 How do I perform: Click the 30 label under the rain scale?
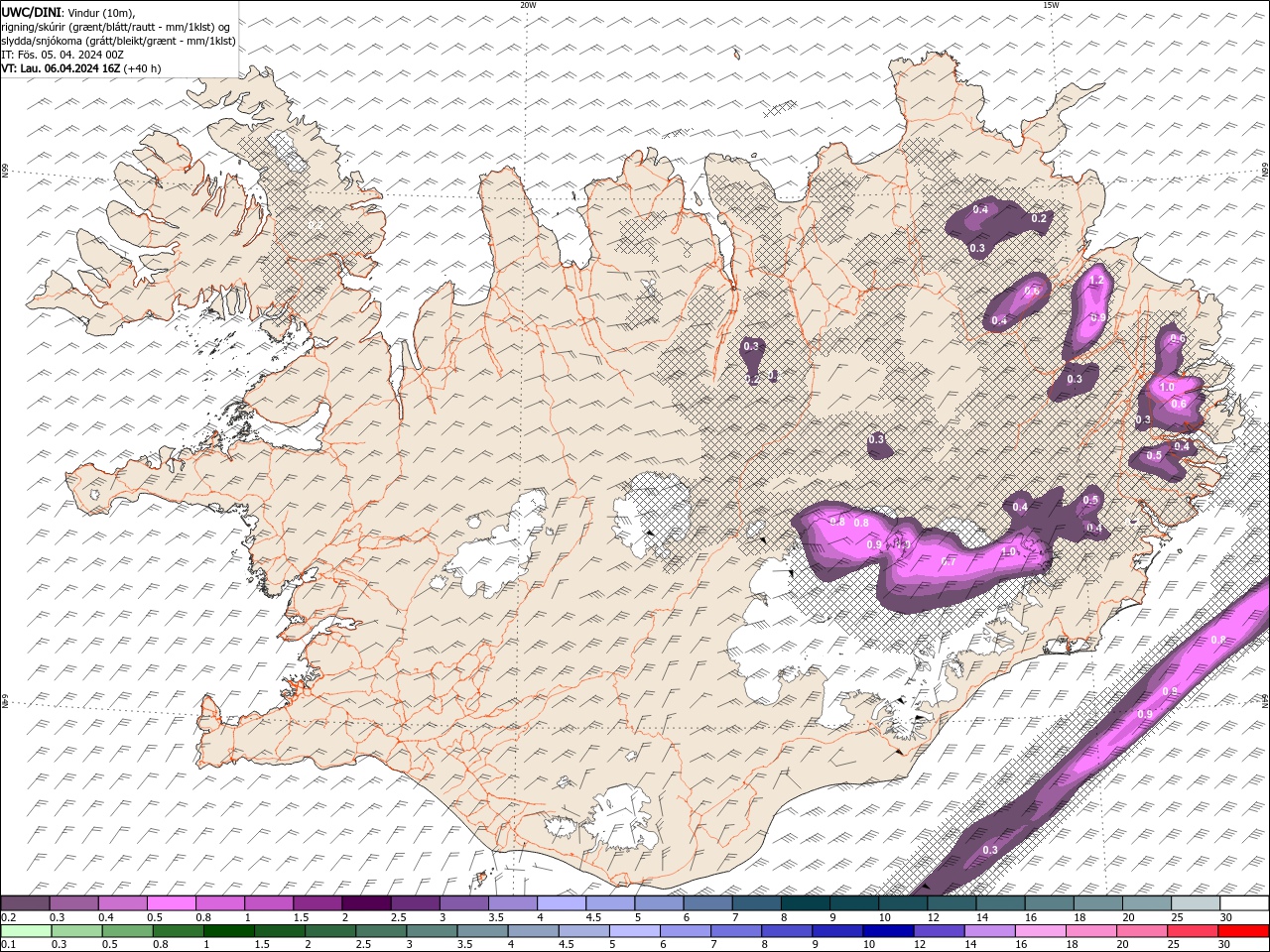(x=1224, y=945)
